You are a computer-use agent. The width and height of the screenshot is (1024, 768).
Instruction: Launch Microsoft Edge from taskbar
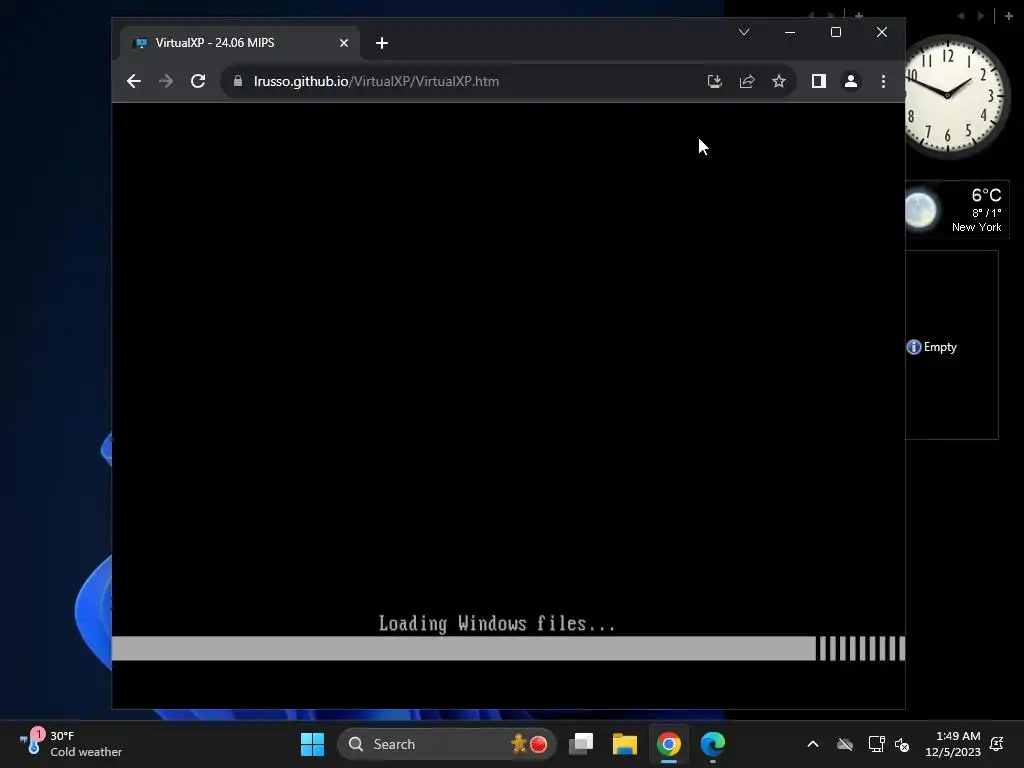(712, 744)
